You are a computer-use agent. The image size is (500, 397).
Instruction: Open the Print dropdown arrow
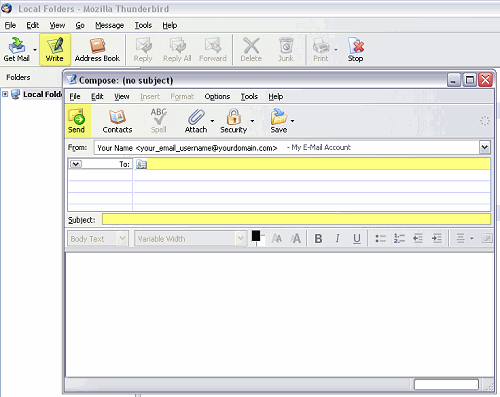(336, 50)
